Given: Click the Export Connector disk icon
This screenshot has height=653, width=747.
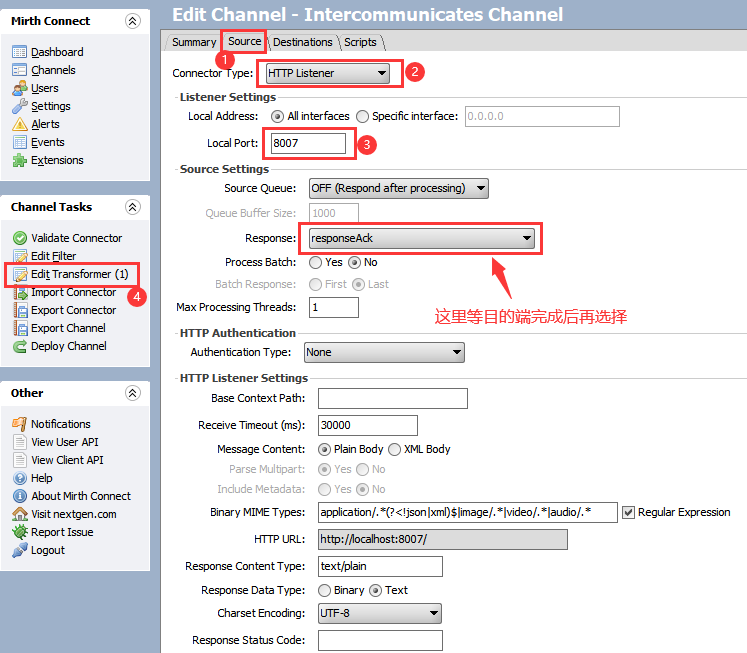Looking at the screenshot, I should tap(20, 310).
